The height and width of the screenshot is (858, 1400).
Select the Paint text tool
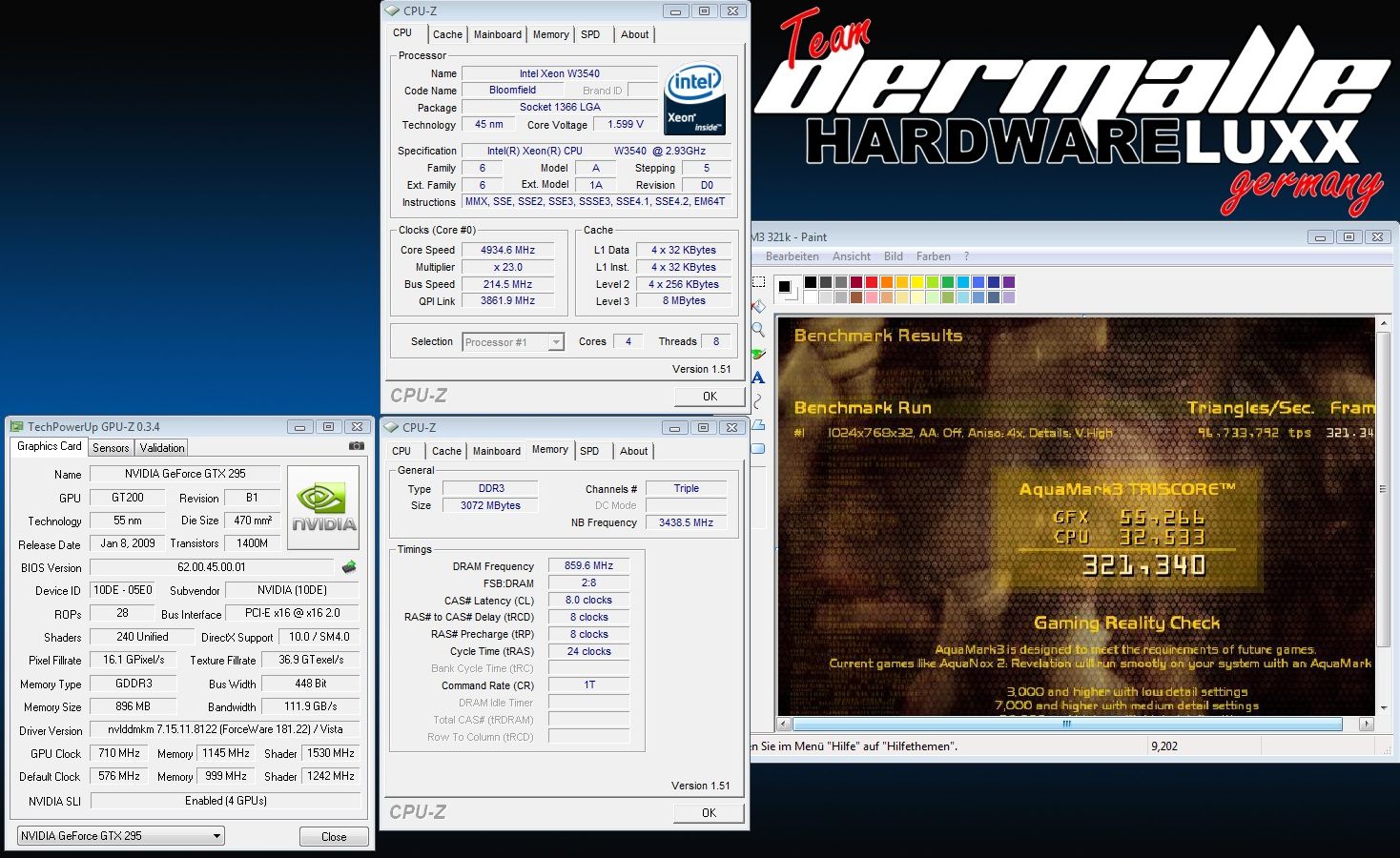[759, 378]
